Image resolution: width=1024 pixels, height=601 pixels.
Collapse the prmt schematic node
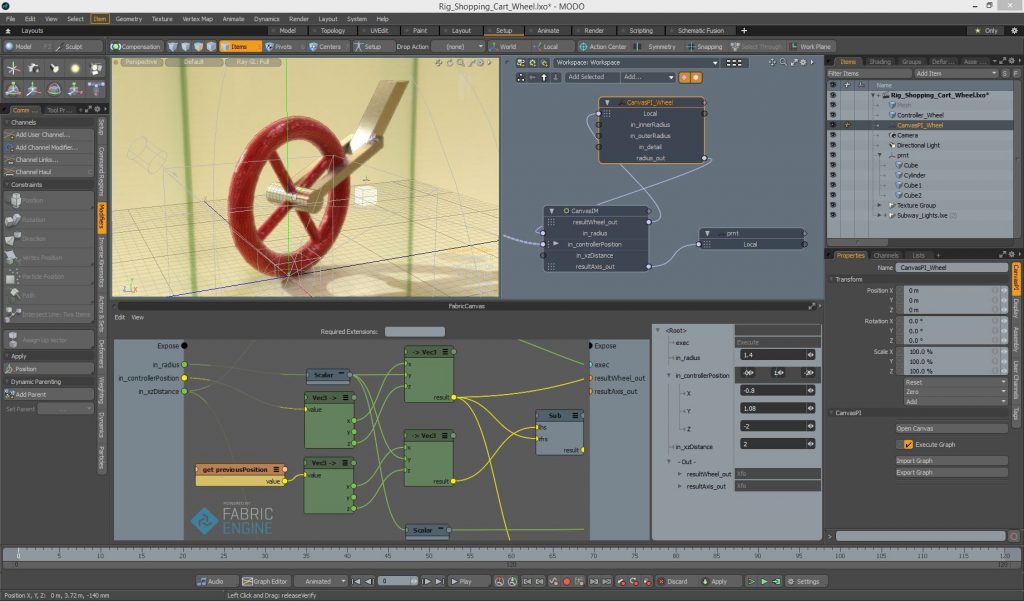(707, 233)
